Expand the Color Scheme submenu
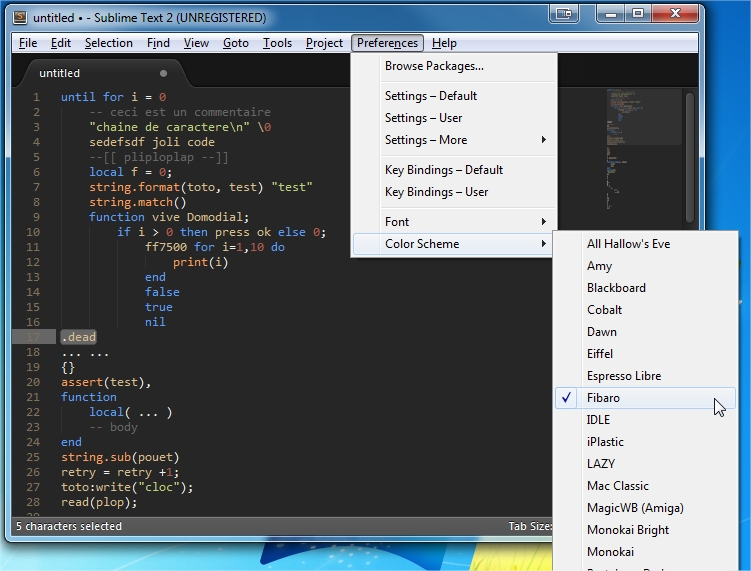 point(453,244)
